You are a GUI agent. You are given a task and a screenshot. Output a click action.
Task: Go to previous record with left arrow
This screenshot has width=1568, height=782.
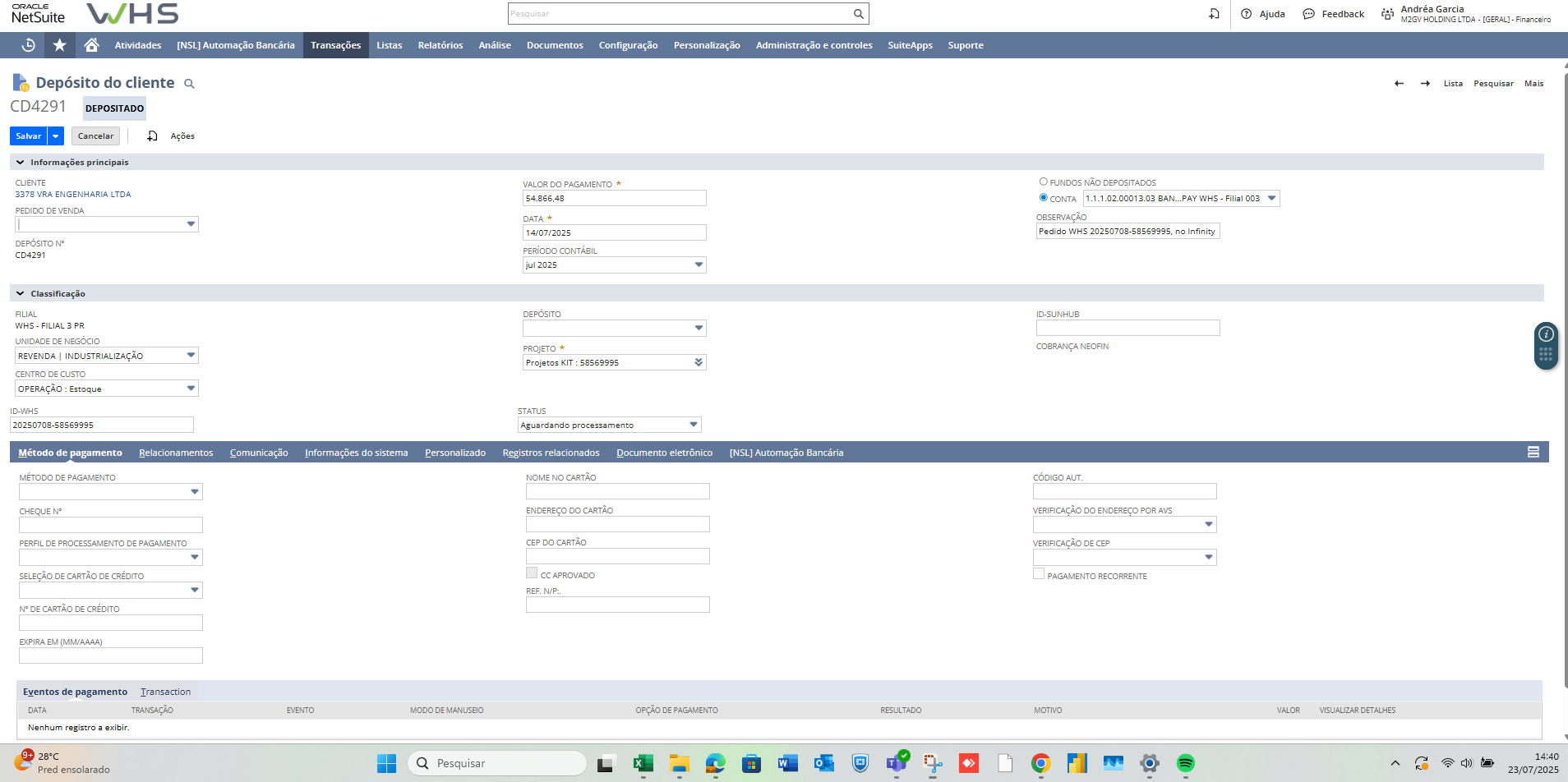tap(1399, 84)
